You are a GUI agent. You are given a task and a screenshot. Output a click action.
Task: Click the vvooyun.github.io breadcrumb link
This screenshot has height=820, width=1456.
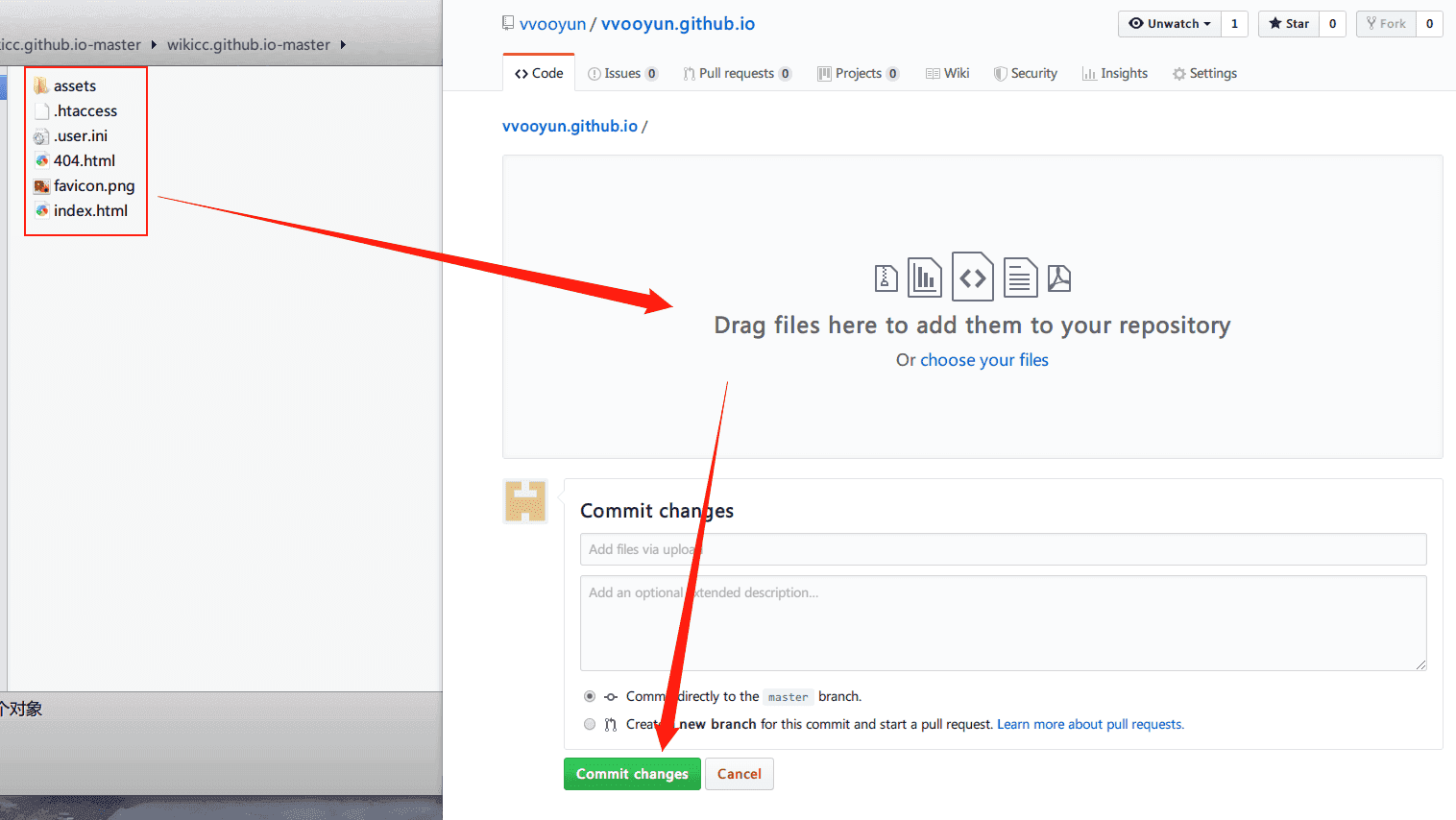[570, 126]
